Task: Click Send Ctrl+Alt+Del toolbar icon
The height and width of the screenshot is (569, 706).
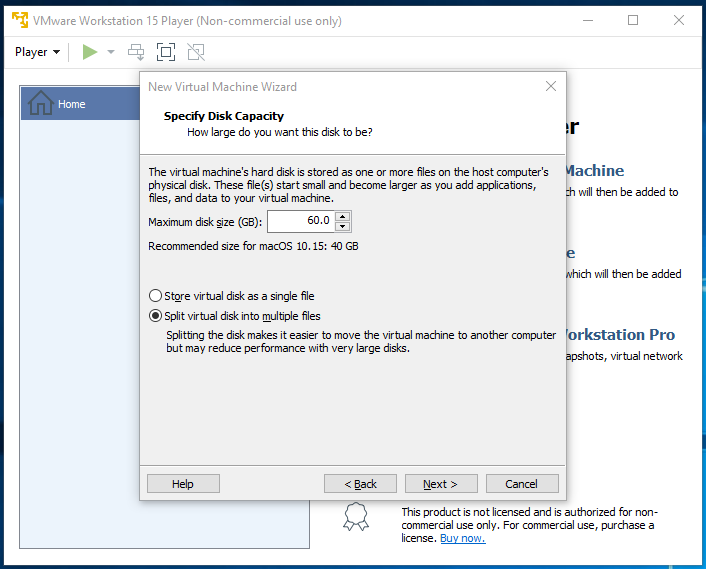Action: [136, 52]
